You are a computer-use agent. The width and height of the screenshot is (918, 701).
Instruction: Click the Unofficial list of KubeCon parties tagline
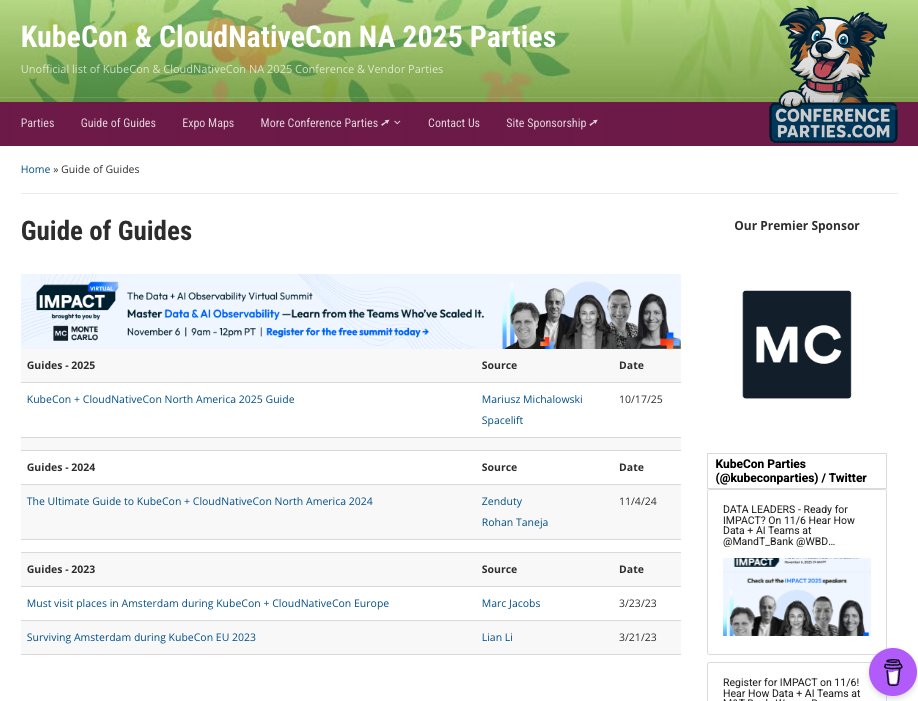click(232, 69)
